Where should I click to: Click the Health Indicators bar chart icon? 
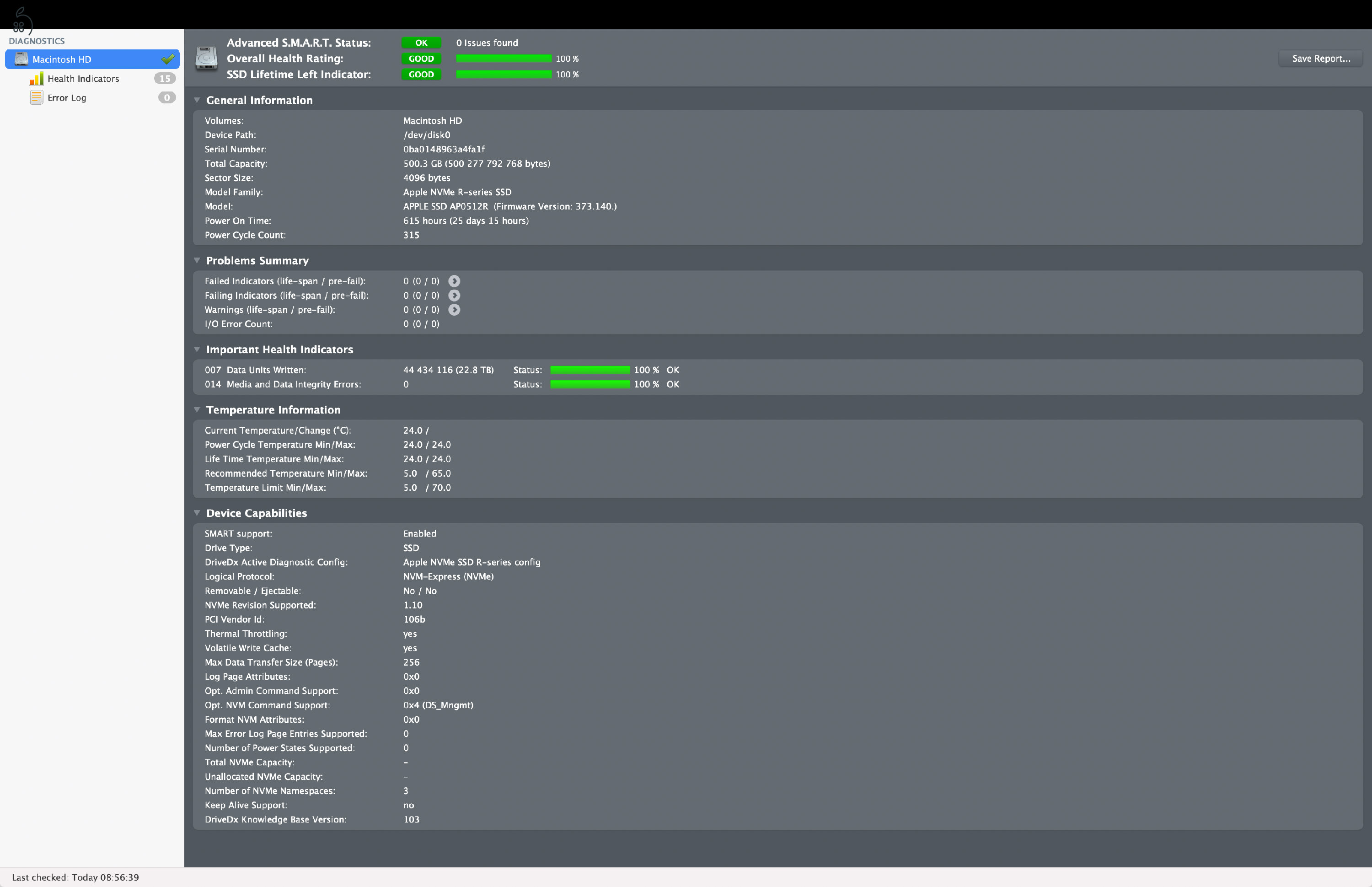(x=36, y=78)
